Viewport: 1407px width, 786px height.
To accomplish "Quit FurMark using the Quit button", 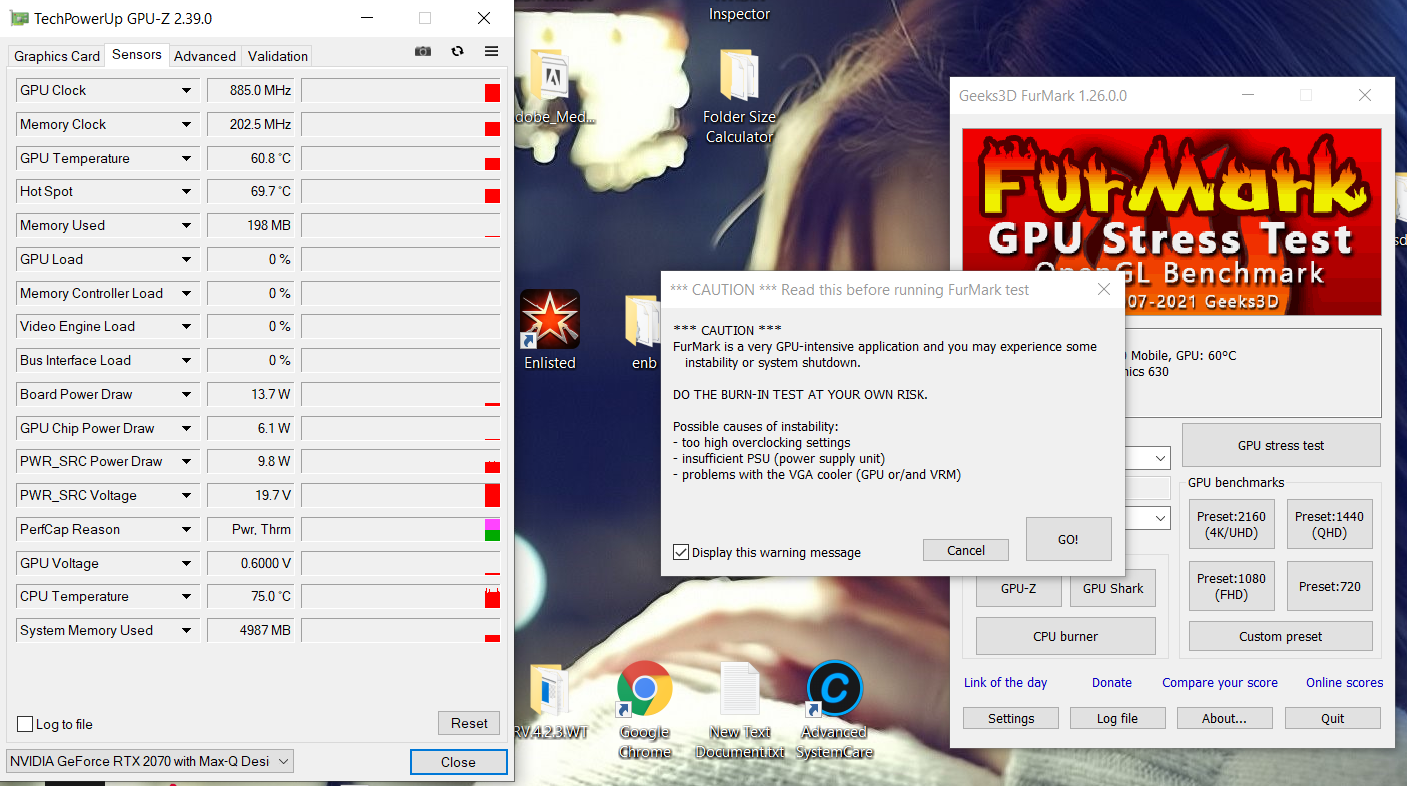I will 1332,718.
